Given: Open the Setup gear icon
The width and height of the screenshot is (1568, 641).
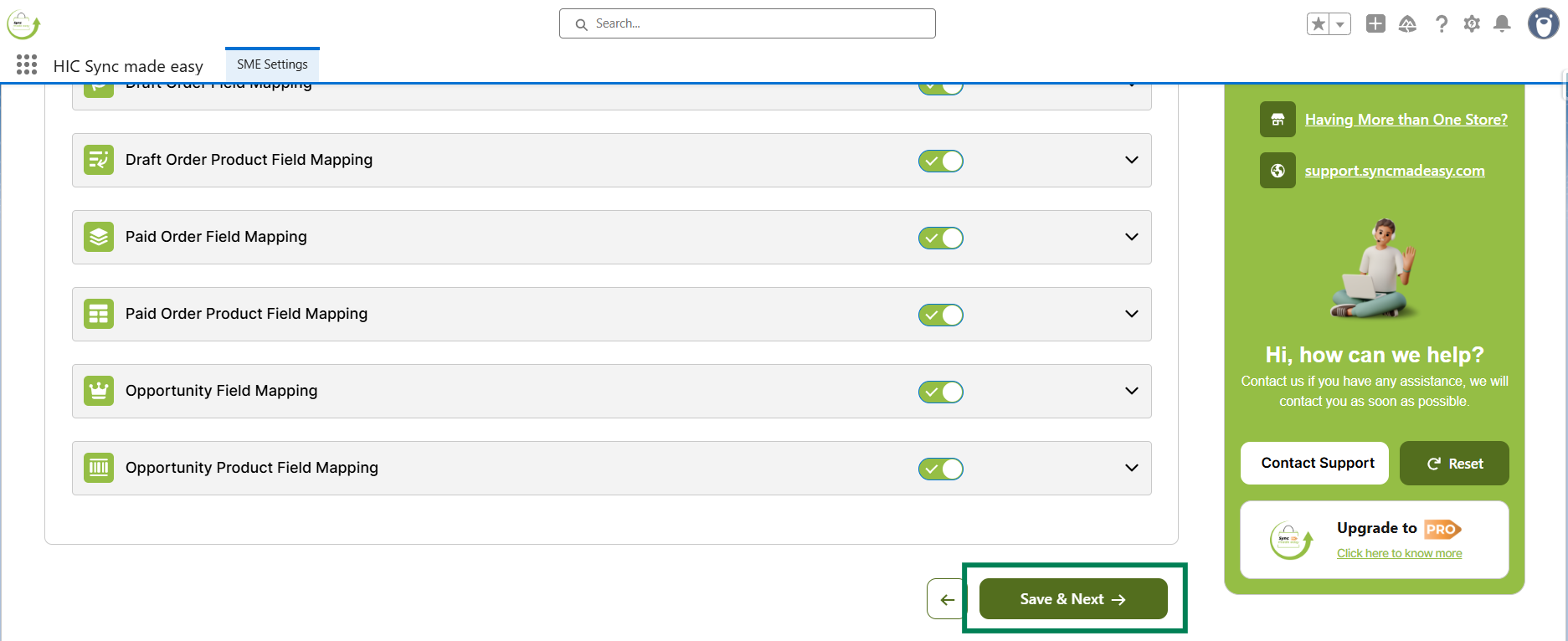Looking at the screenshot, I should (1472, 24).
